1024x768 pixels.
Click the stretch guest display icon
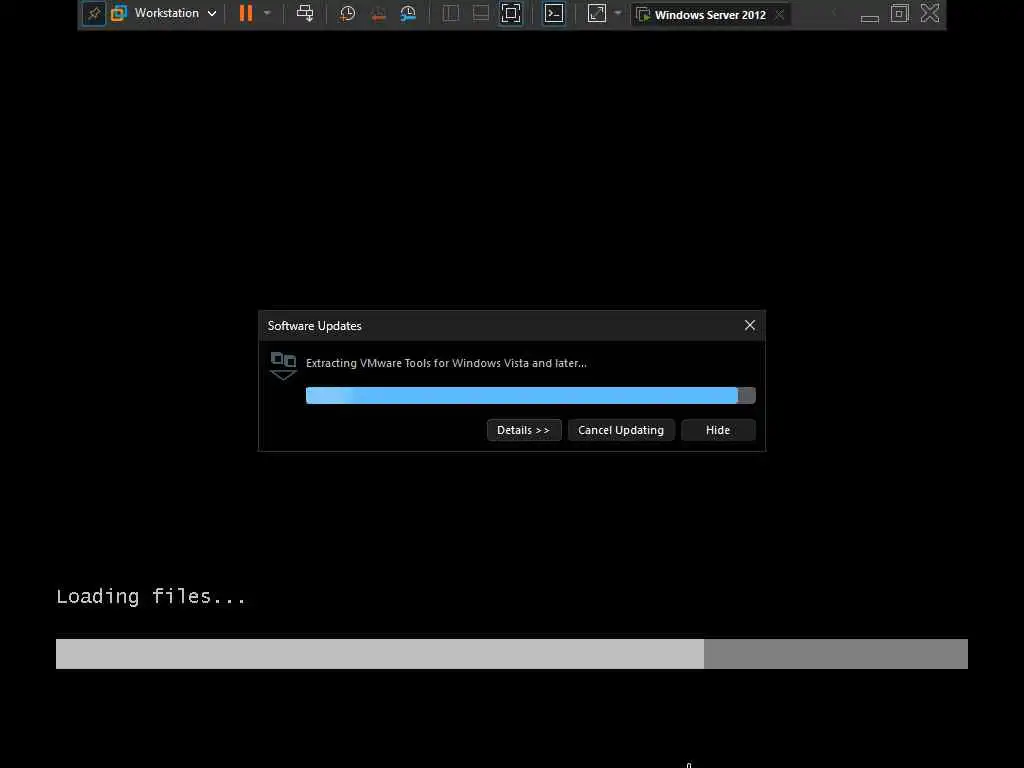pyautogui.click(x=597, y=13)
